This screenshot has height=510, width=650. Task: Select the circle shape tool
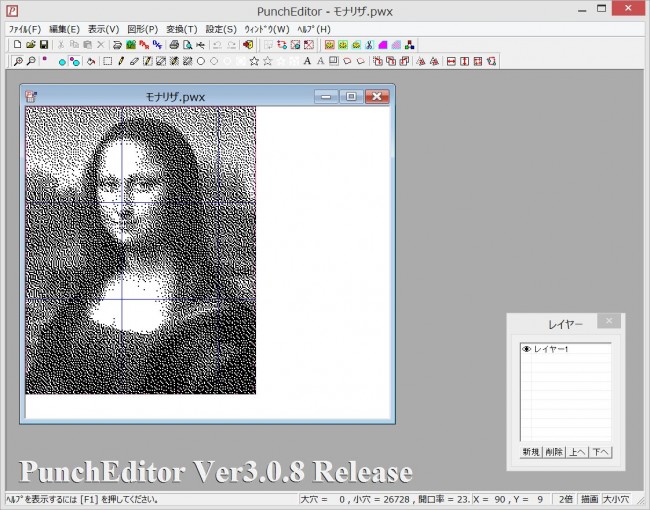[201, 62]
